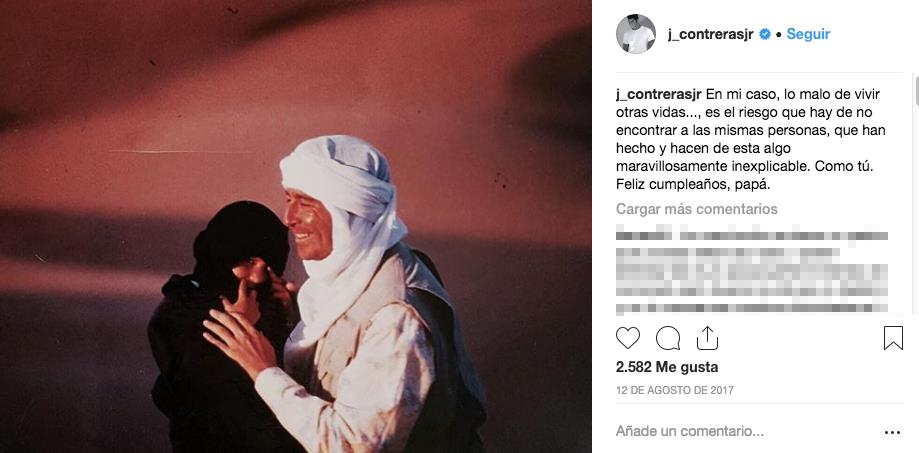Focus the Añade un comentario field
Screen dimensions: 919x453
click(744, 432)
